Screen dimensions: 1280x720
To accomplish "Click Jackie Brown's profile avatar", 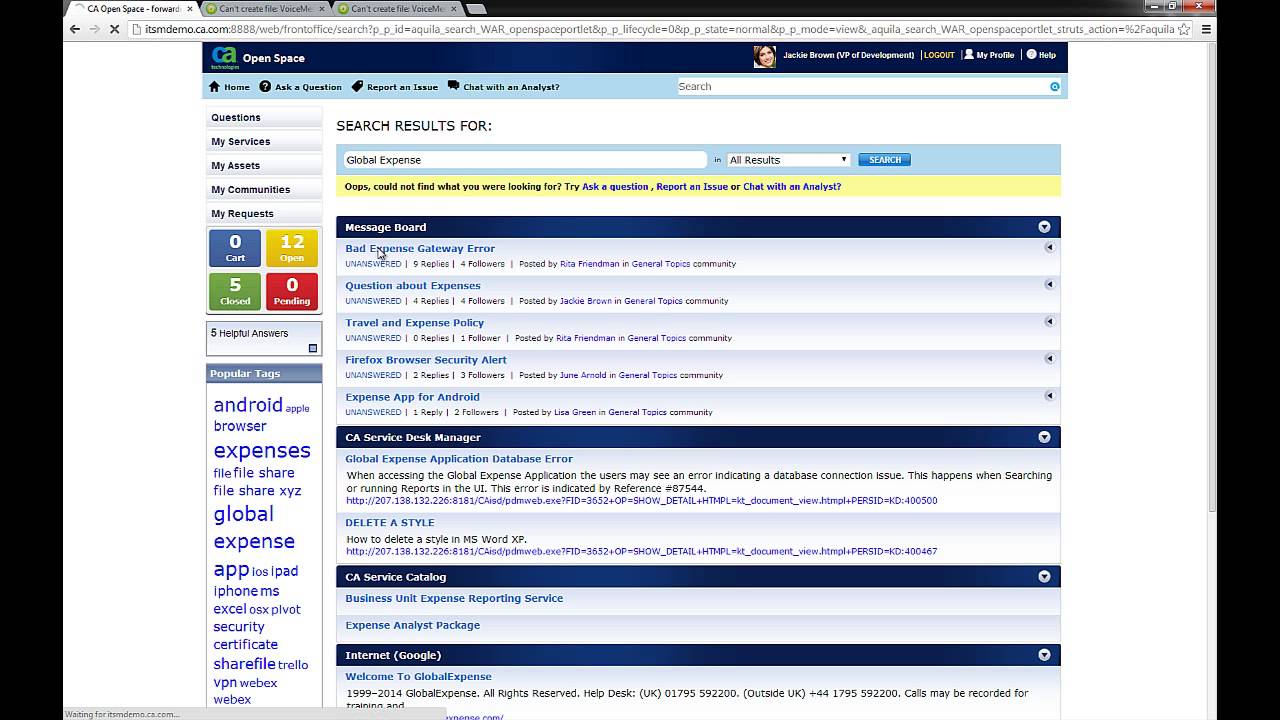I will [x=765, y=56].
